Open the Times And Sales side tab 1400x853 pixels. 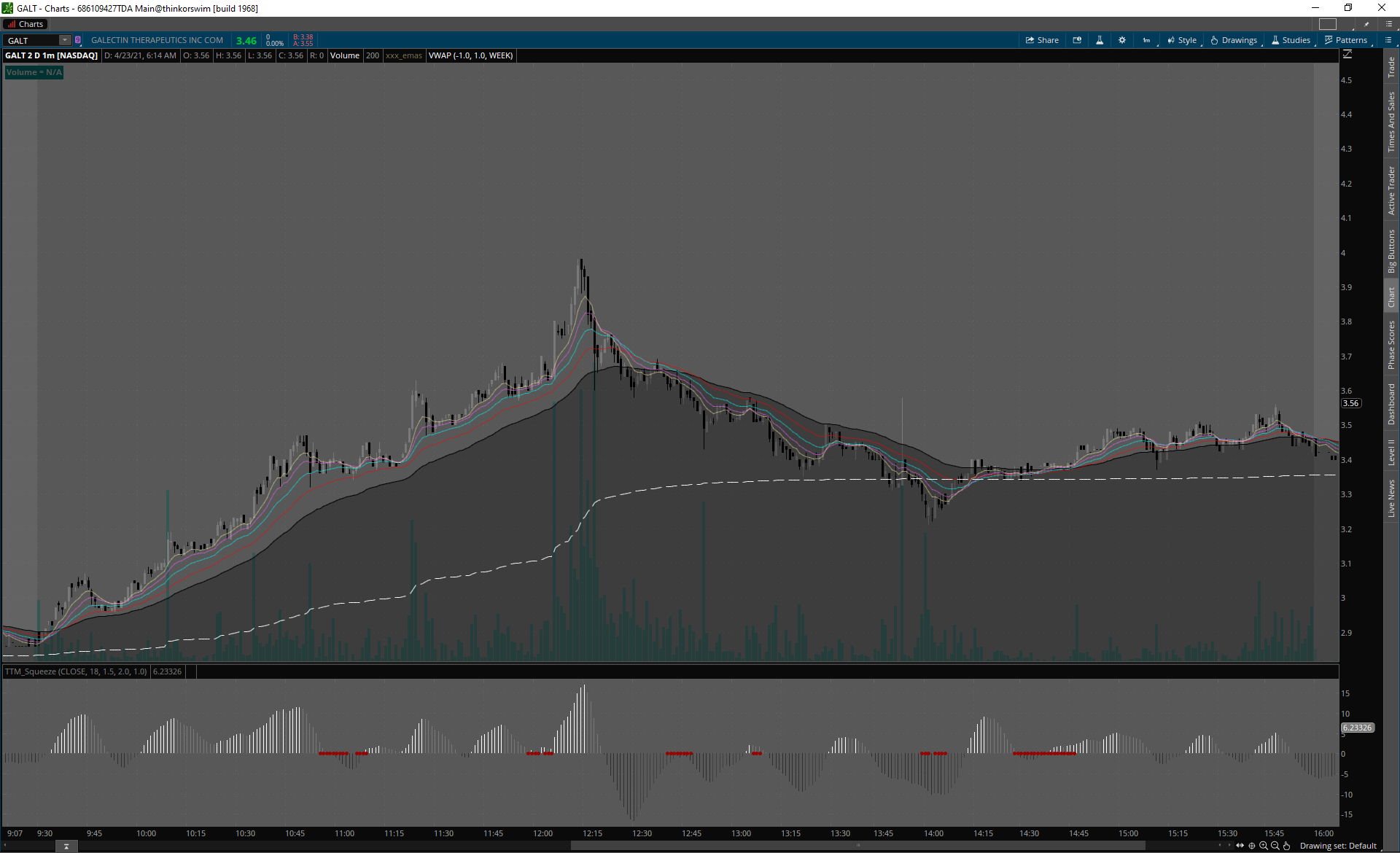click(1391, 122)
